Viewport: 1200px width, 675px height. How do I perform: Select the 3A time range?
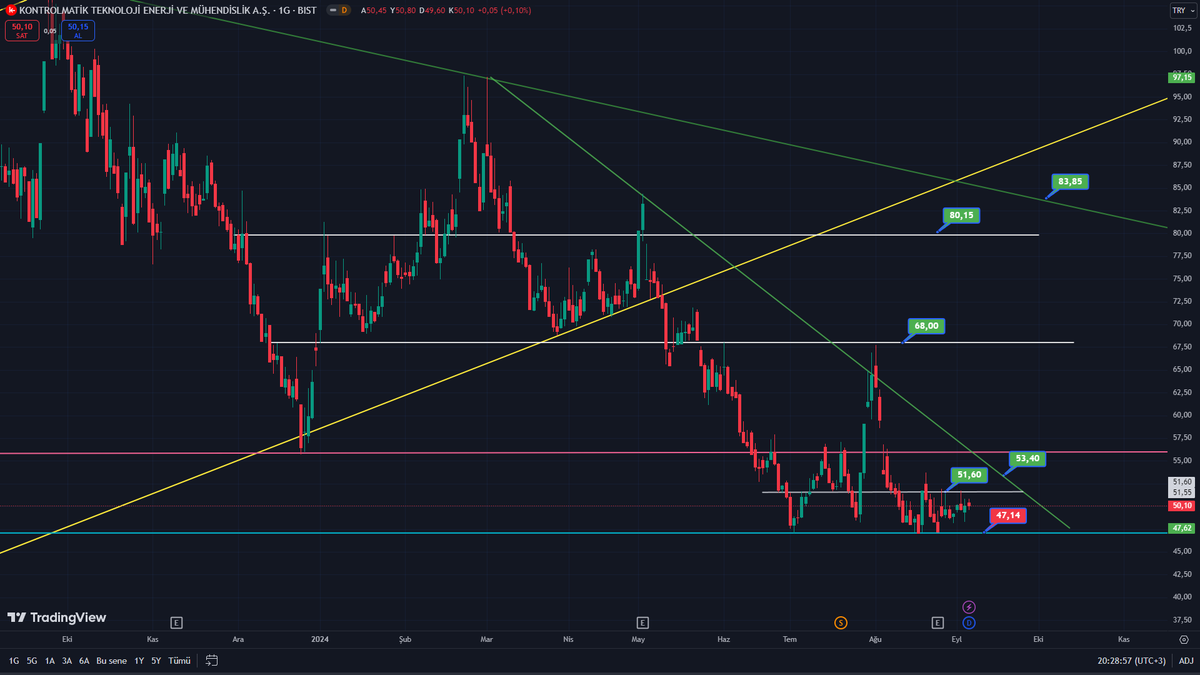pyautogui.click(x=66, y=661)
